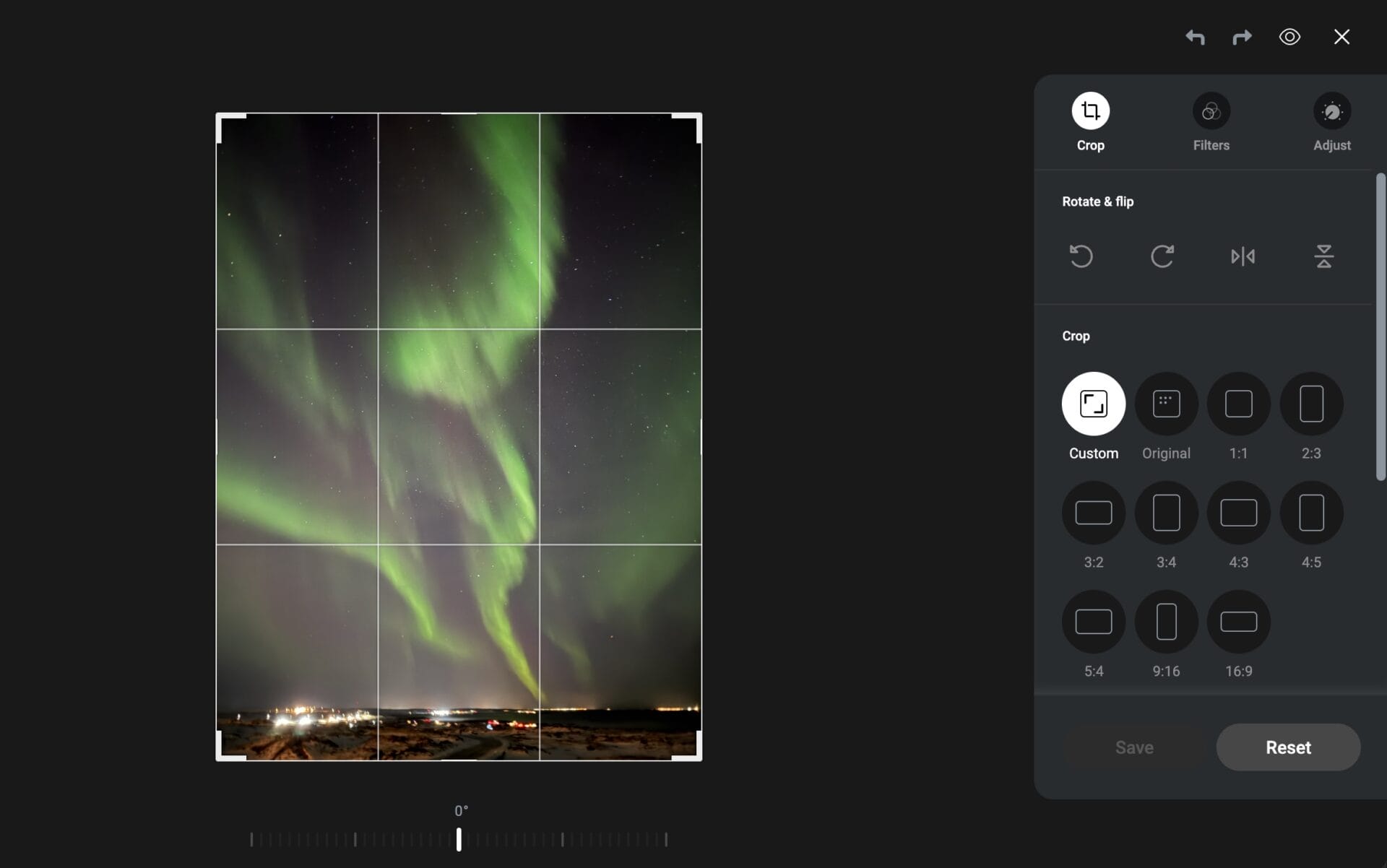Click the undo arrow icon
This screenshot has height=868, width=1387.
pos(1195,37)
